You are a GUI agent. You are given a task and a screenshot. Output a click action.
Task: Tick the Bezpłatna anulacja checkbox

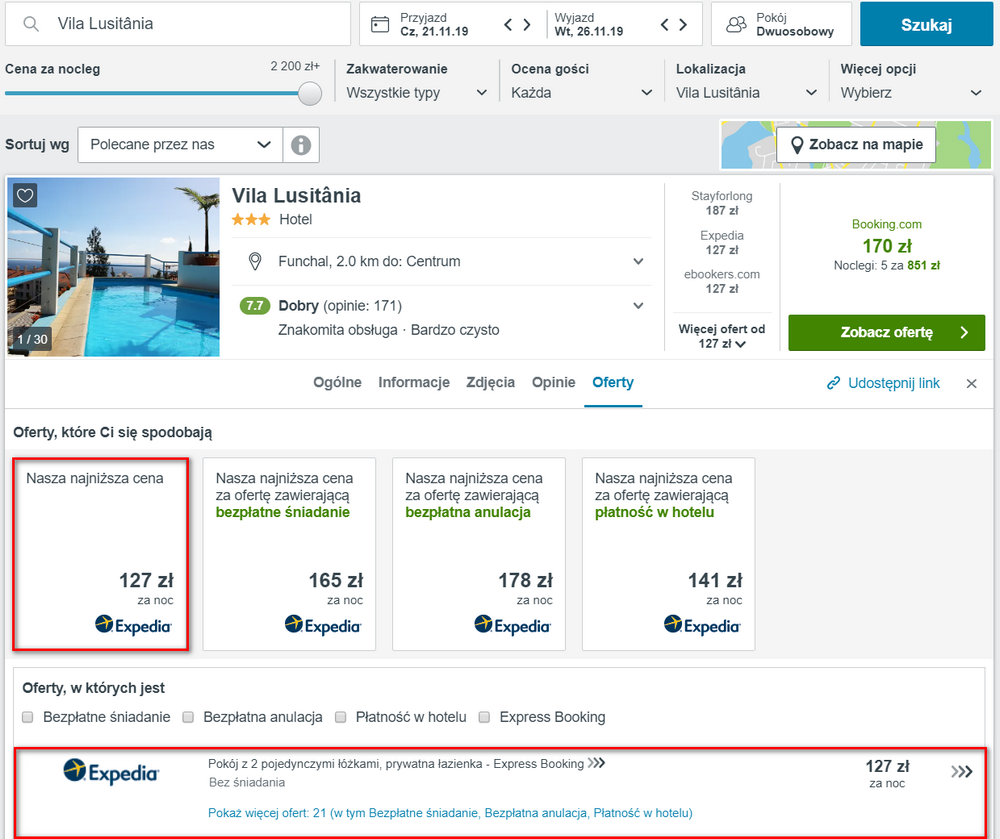click(x=188, y=717)
